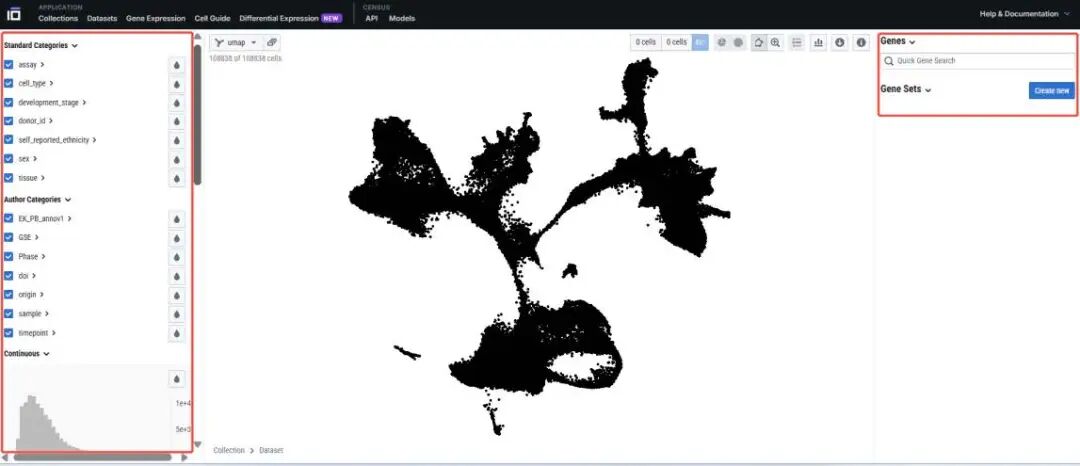Screen dimensions: 1080x466
Task: Click the Create new gene set button
Action: click(1051, 91)
